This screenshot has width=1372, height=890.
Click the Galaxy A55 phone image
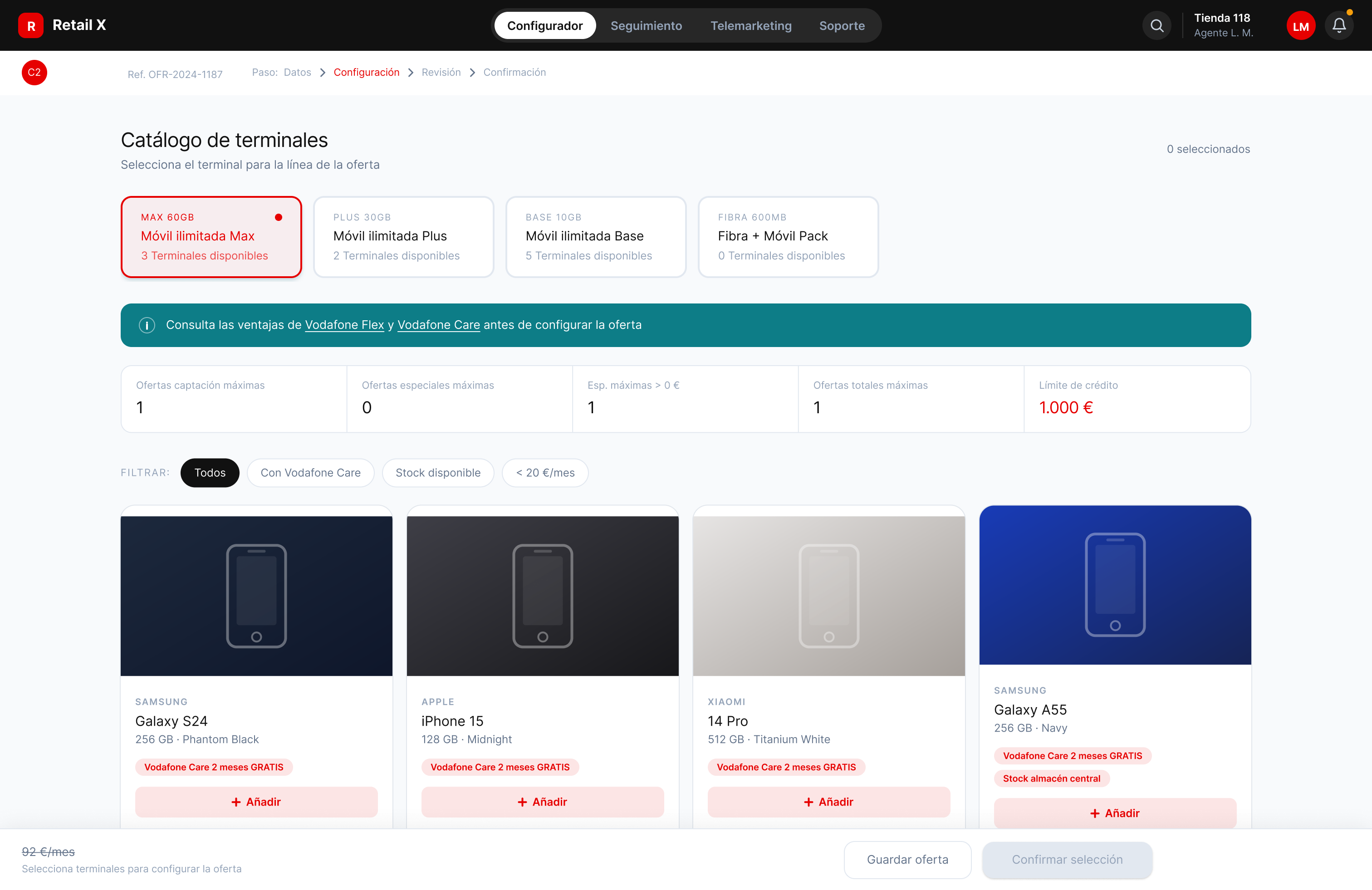1115,585
